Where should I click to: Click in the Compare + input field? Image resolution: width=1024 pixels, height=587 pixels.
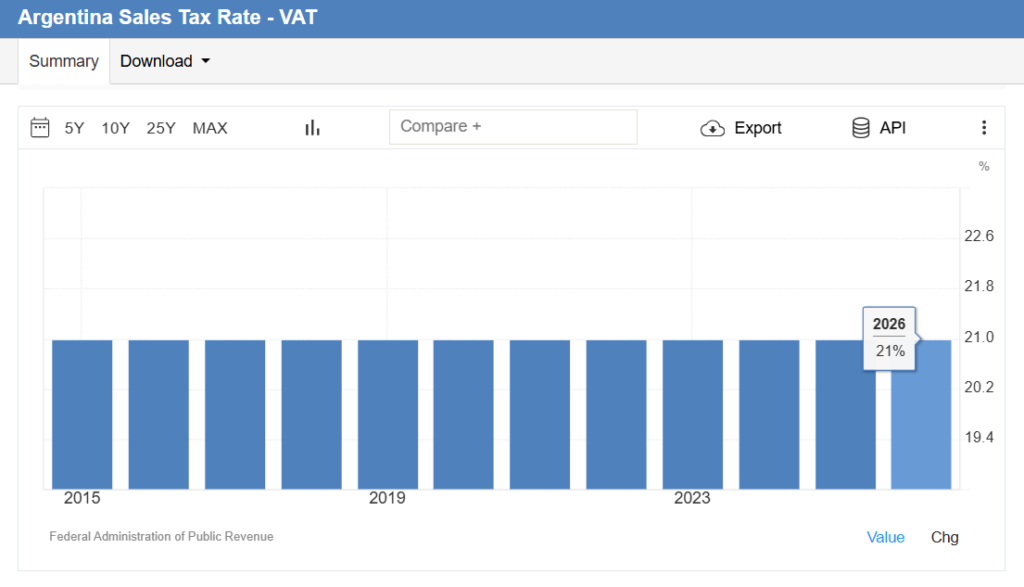512,127
